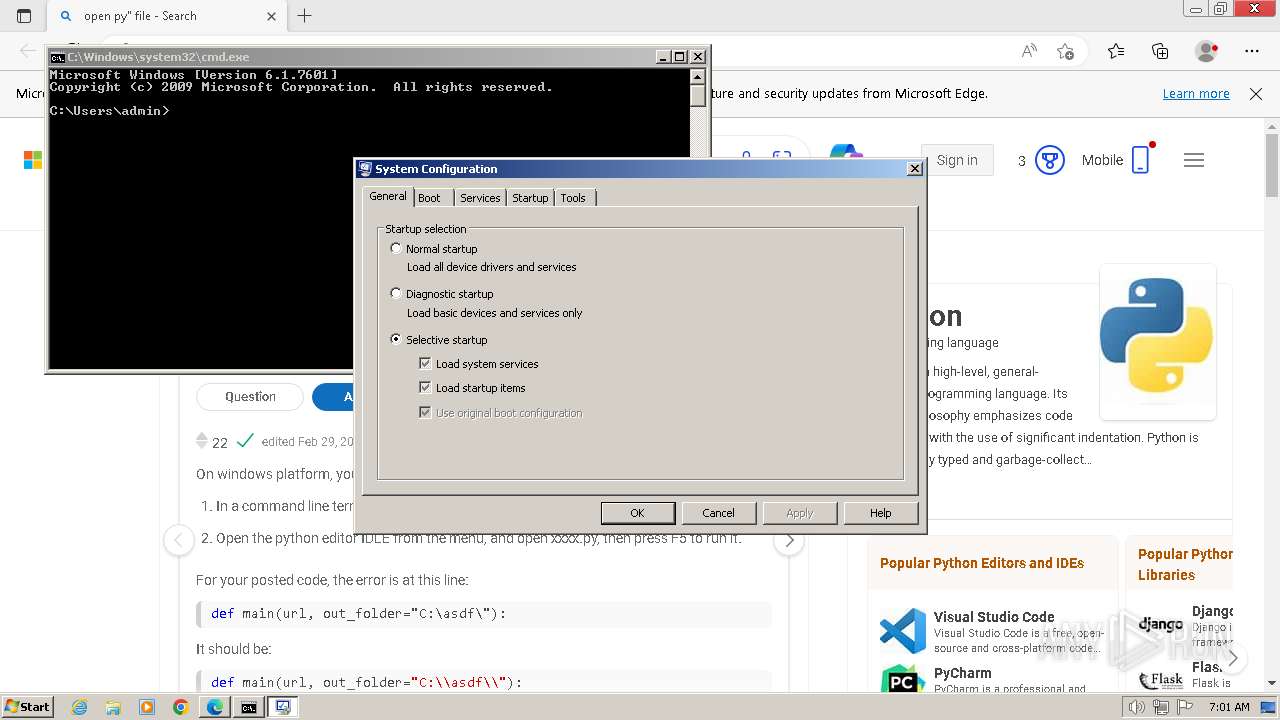Screen dimensions: 1280x720
Task: Click OK in System Configuration
Action: click(x=637, y=513)
